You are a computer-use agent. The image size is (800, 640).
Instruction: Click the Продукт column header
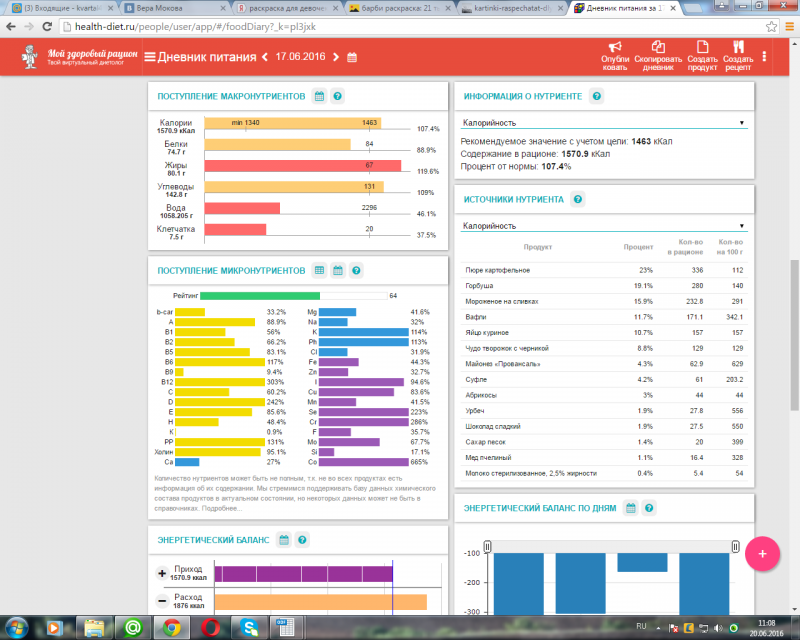[537, 247]
